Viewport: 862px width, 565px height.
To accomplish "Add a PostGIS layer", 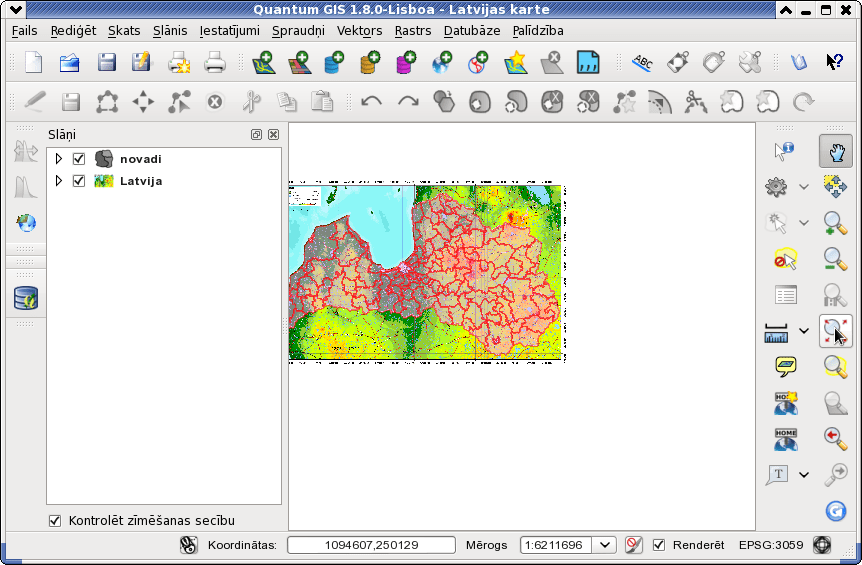I will click(x=334, y=62).
